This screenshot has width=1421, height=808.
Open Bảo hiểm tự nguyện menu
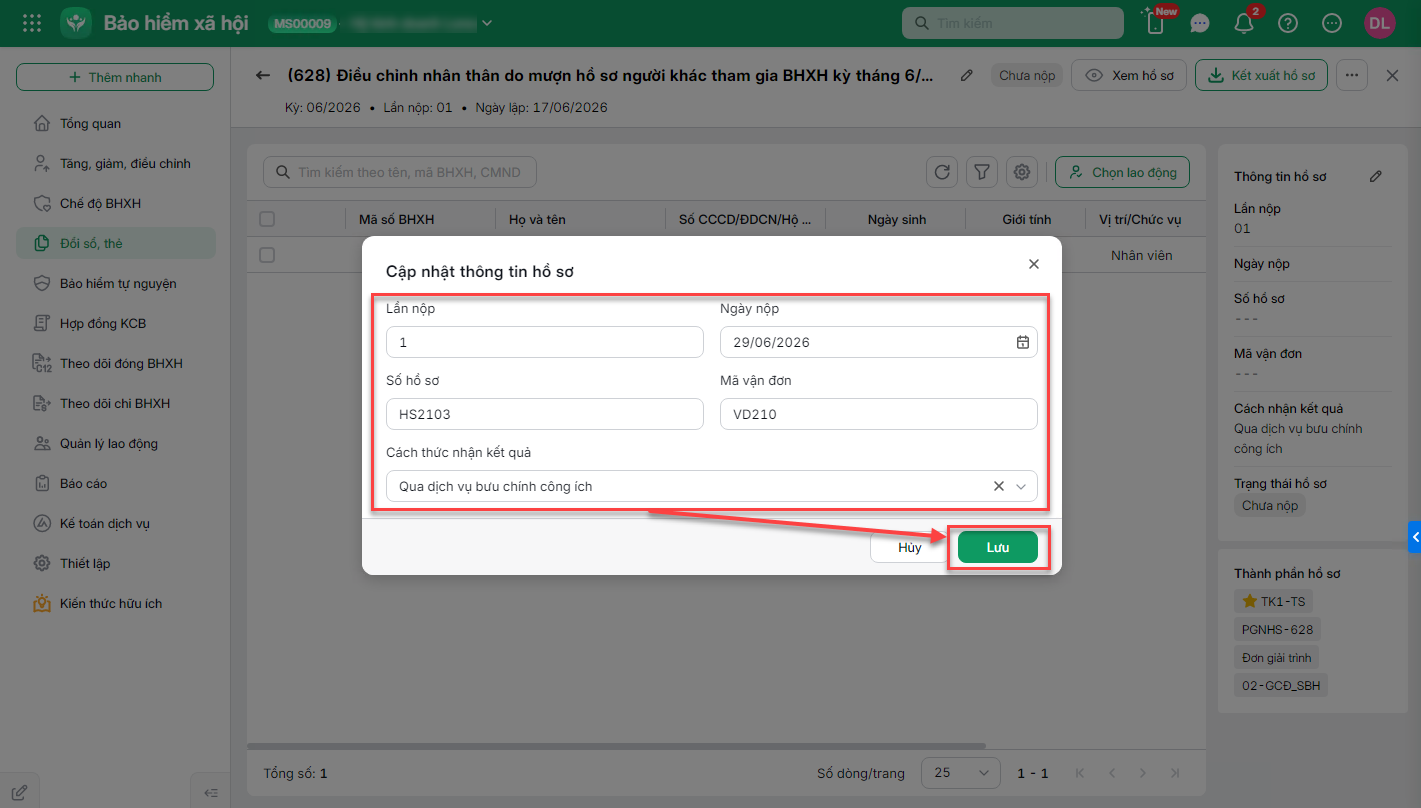pyautogui.click(x=116, y=283)
